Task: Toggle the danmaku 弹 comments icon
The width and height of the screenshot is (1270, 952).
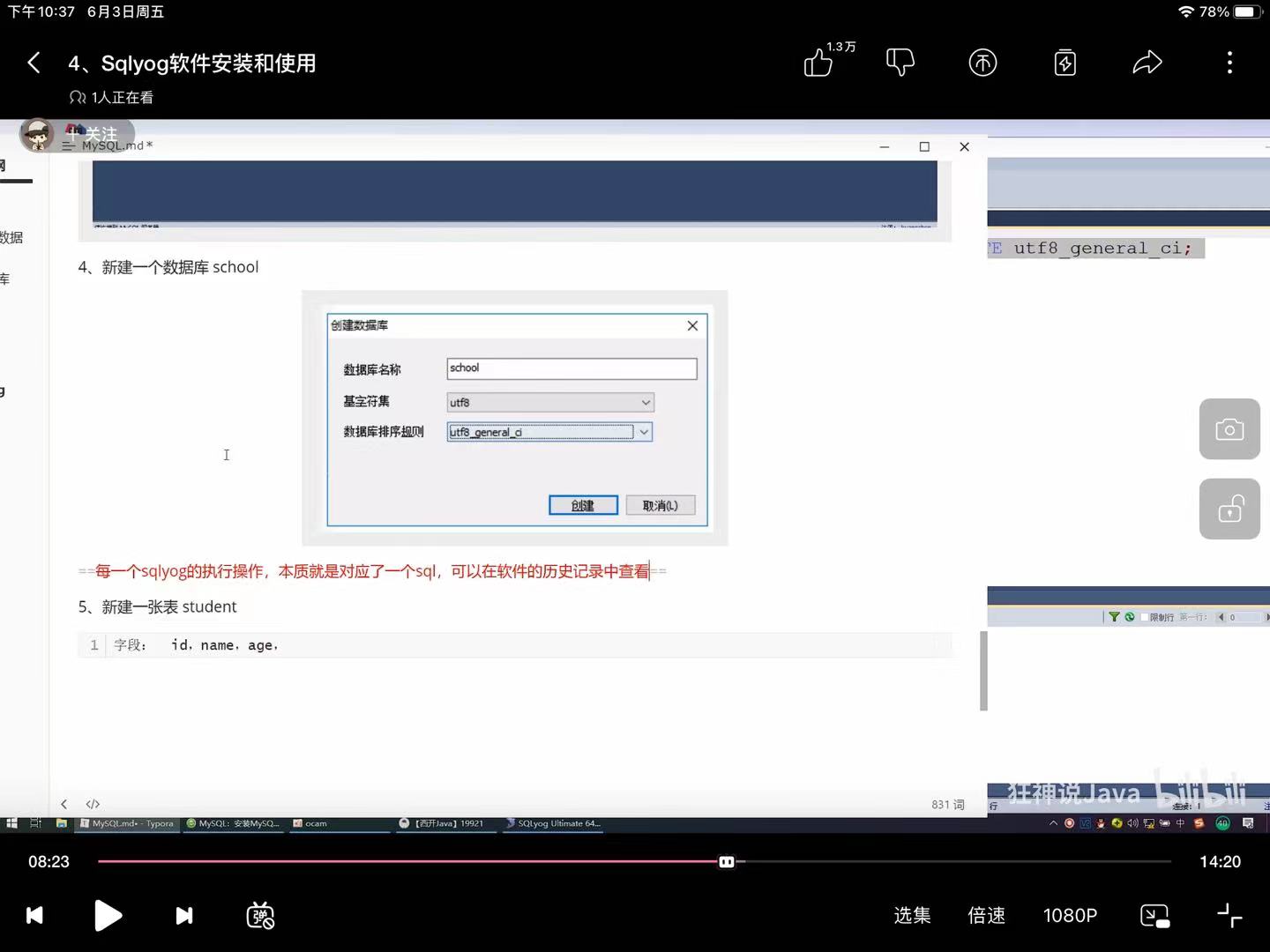Action: [260, 916]
